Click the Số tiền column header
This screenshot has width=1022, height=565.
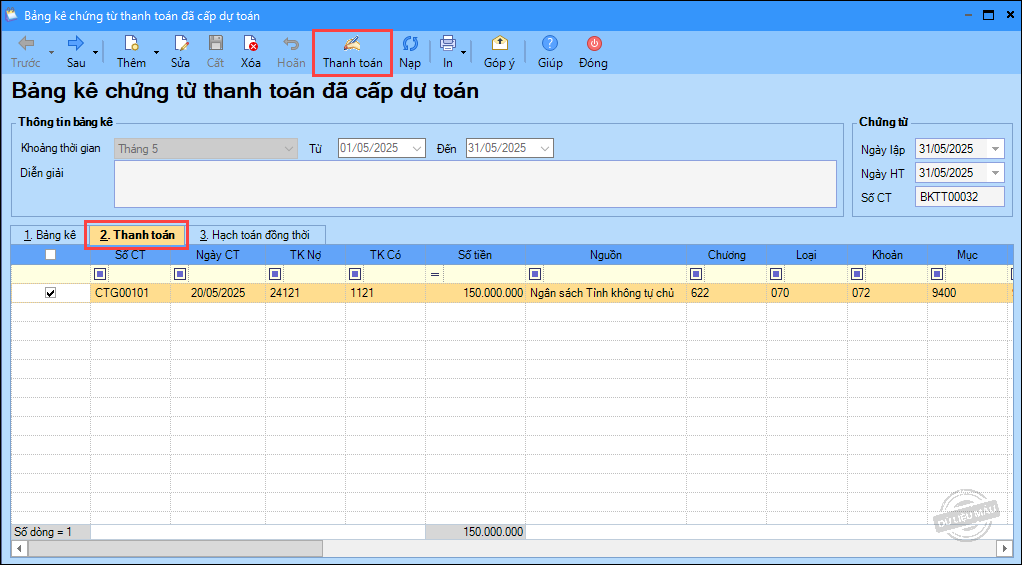(x=475, y=255)
